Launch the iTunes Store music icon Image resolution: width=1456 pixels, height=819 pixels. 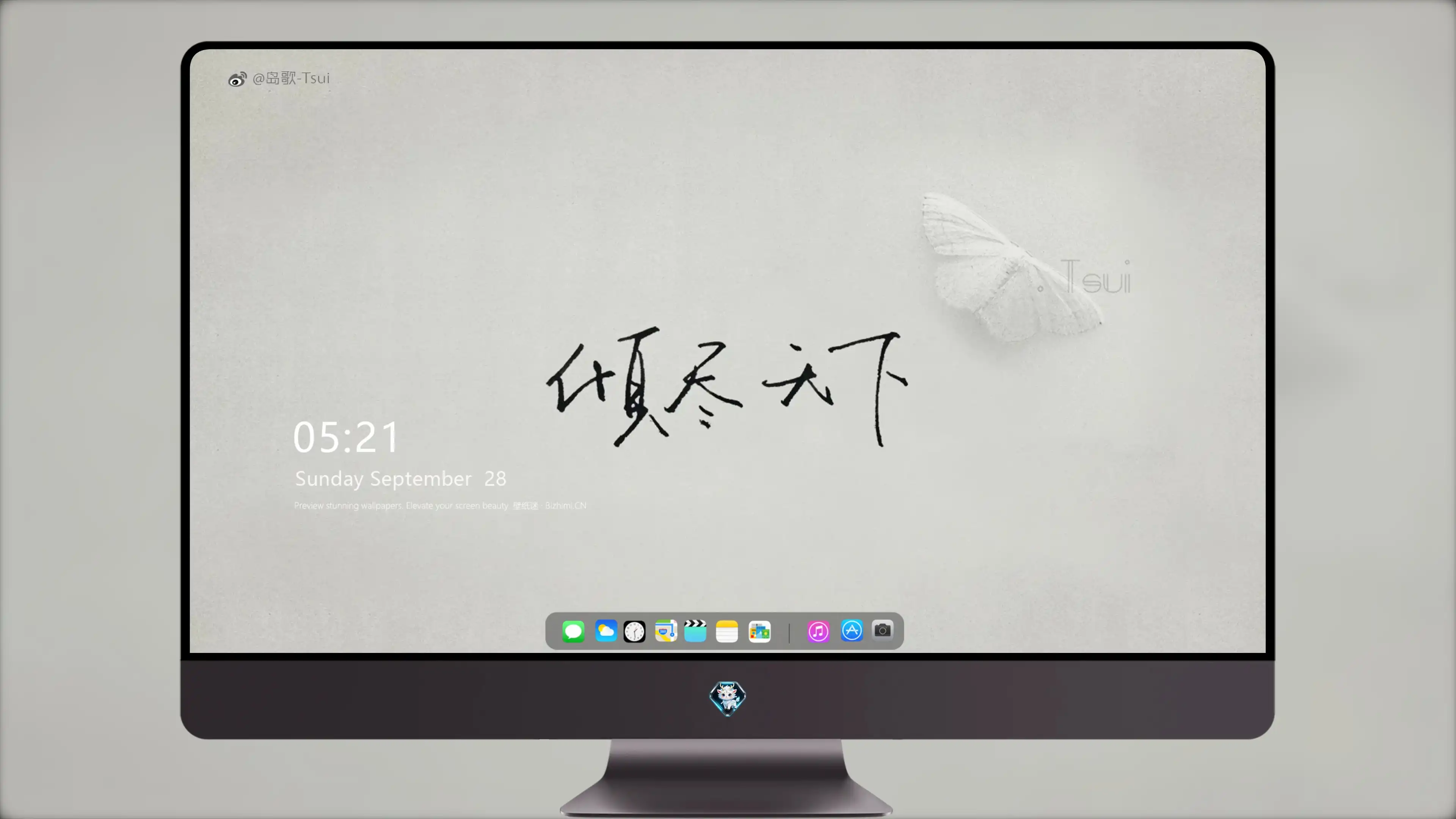coord(819,631)
